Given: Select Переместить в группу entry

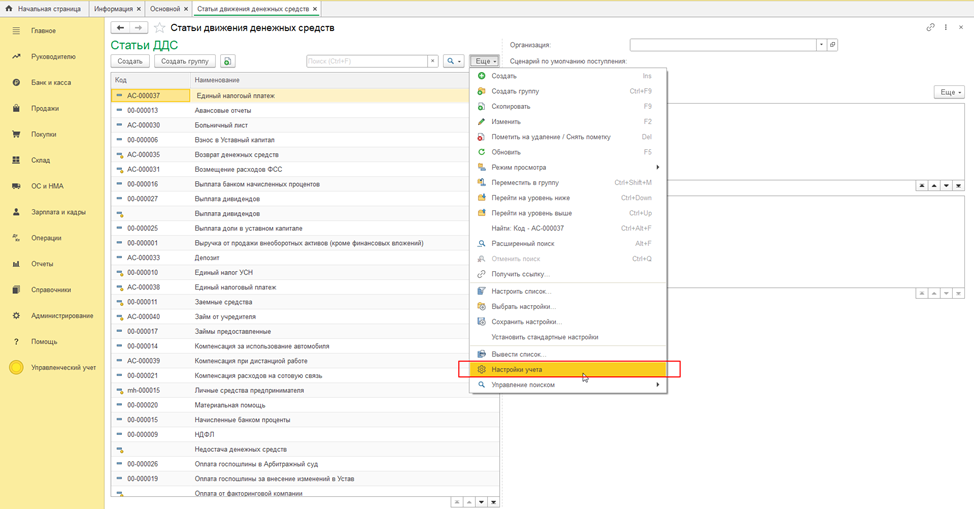Looking at the screenshot, I should pyautogui.click(x=568, y=183).
